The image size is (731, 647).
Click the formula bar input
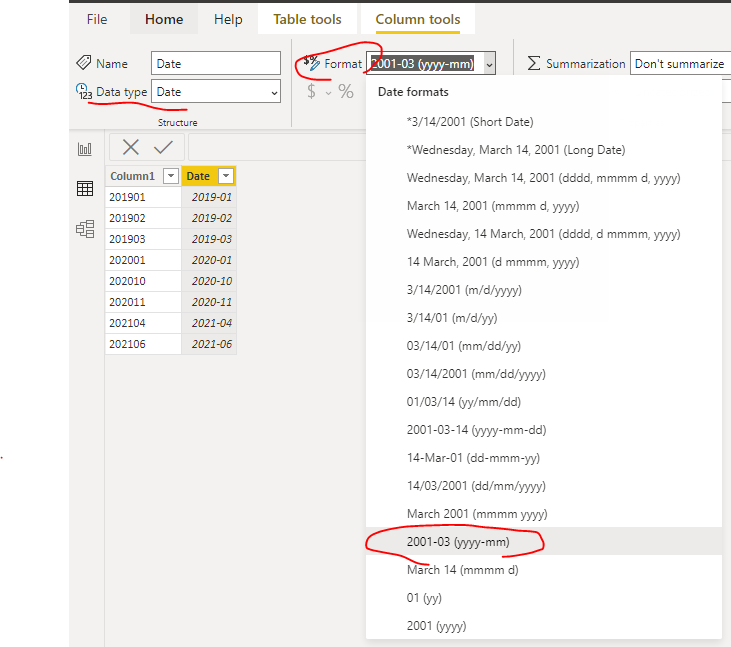click(277, 147)
